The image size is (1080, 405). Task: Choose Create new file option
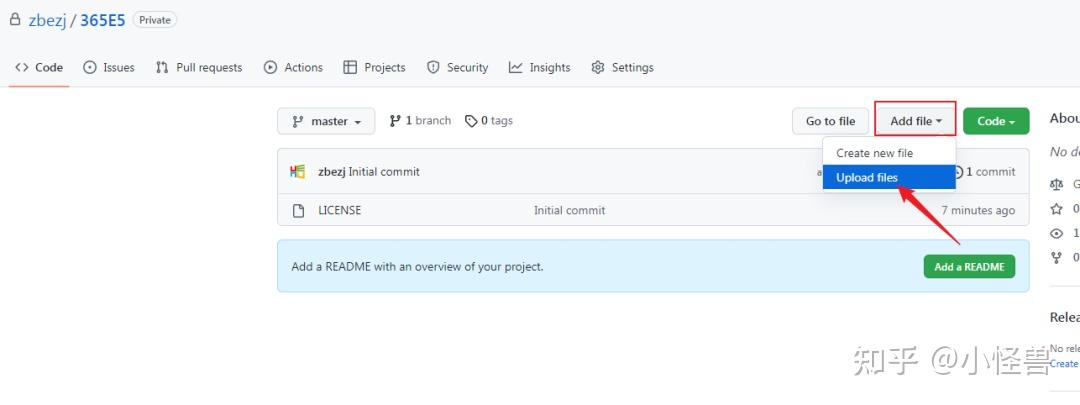click(874, 153)
